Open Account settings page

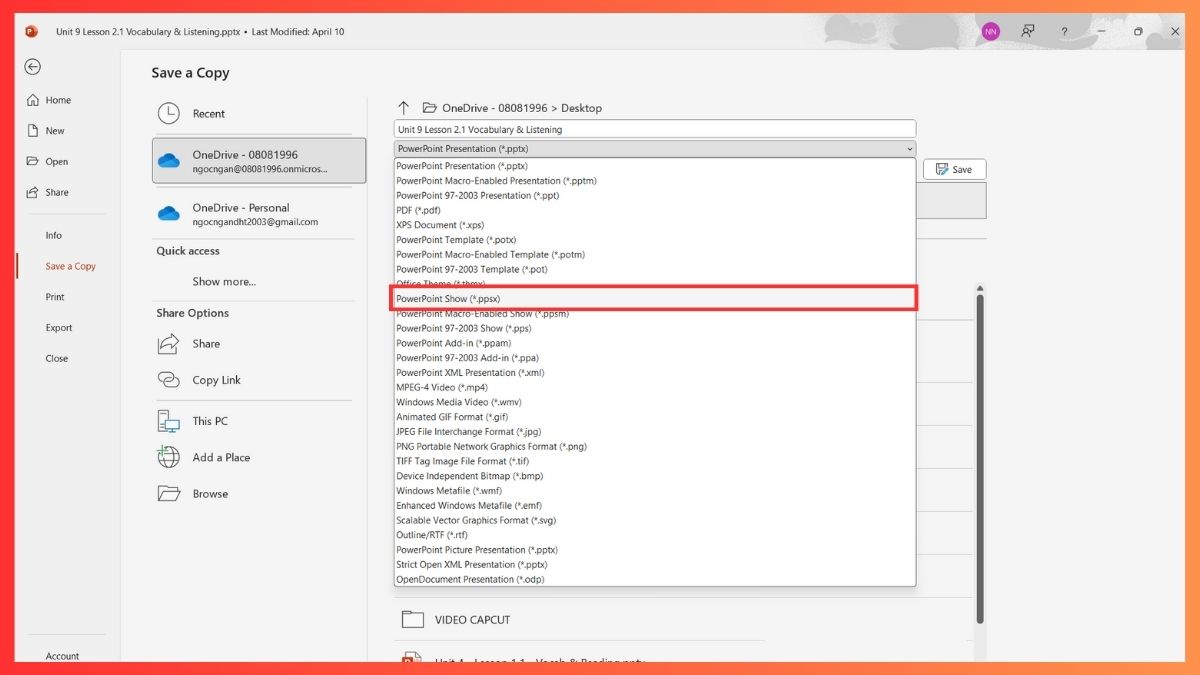(x=62, y=656)
